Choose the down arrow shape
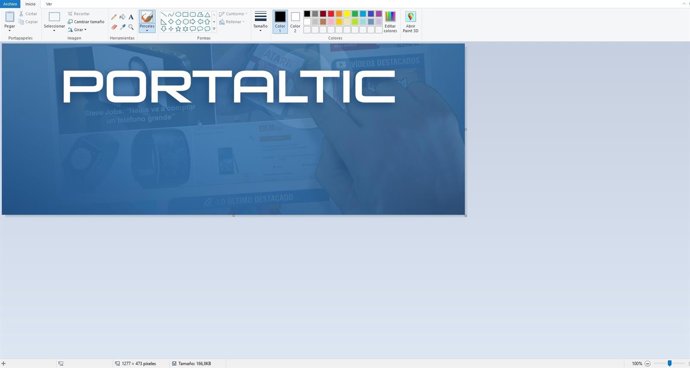 point(164,29)
